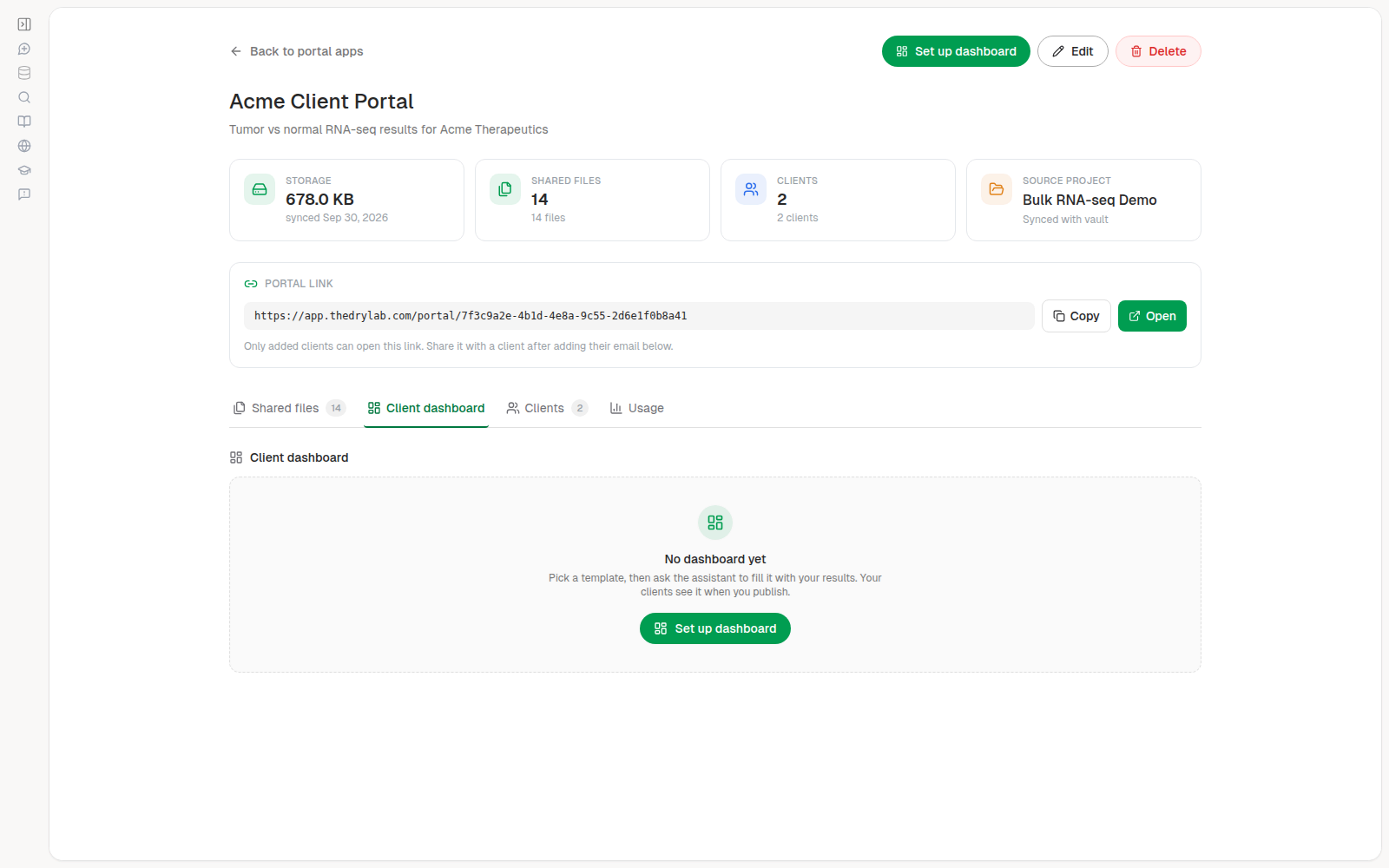Edit the Acme Client Portal
The width and height of the screenshot is (1389, 868).
coord(1073,51)
